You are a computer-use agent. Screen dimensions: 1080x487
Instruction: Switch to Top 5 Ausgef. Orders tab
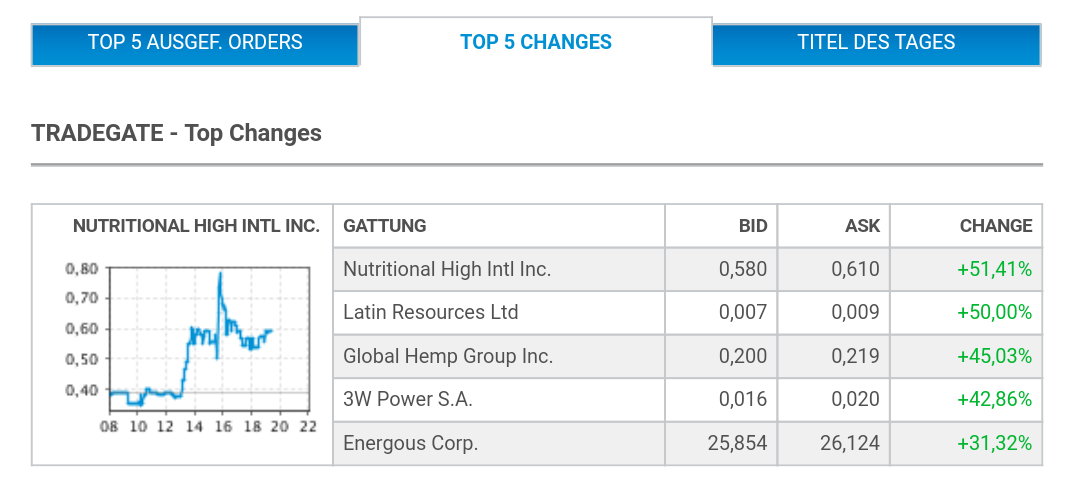[195, 43]
